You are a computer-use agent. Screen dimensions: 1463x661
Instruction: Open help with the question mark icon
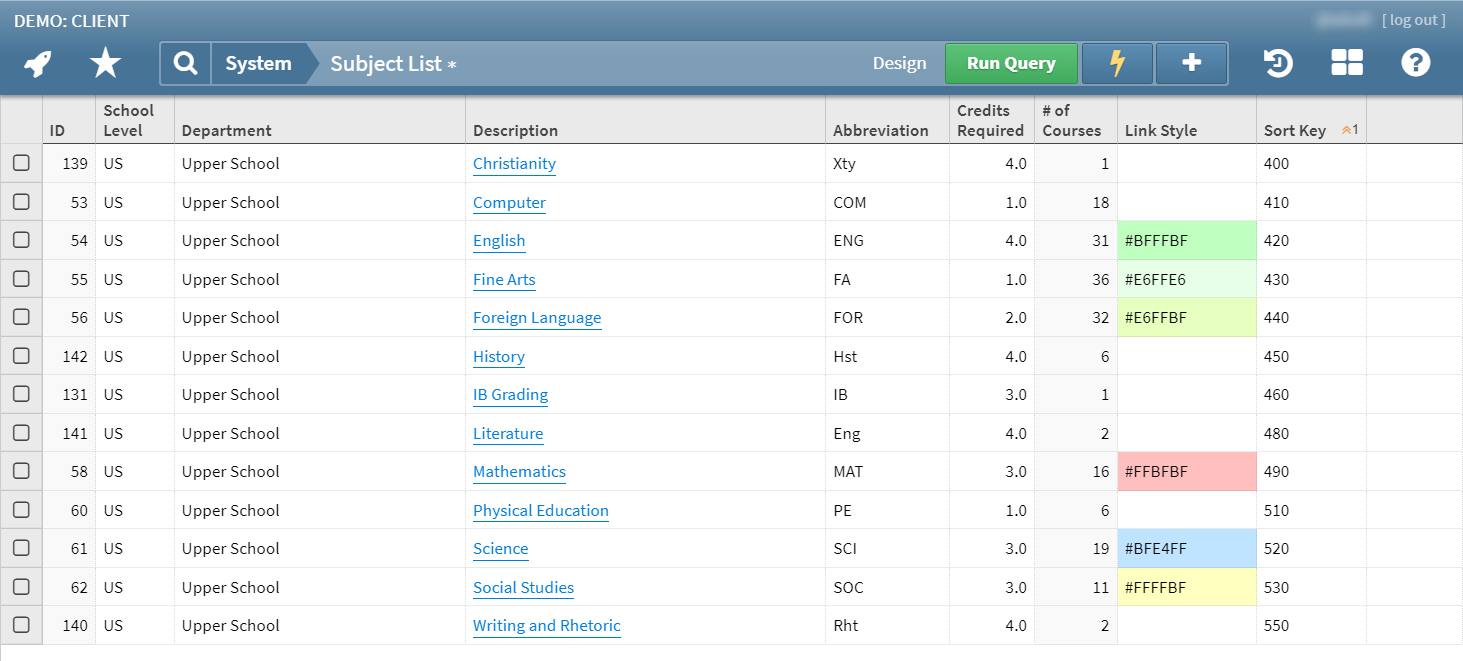click(1415, 64)
